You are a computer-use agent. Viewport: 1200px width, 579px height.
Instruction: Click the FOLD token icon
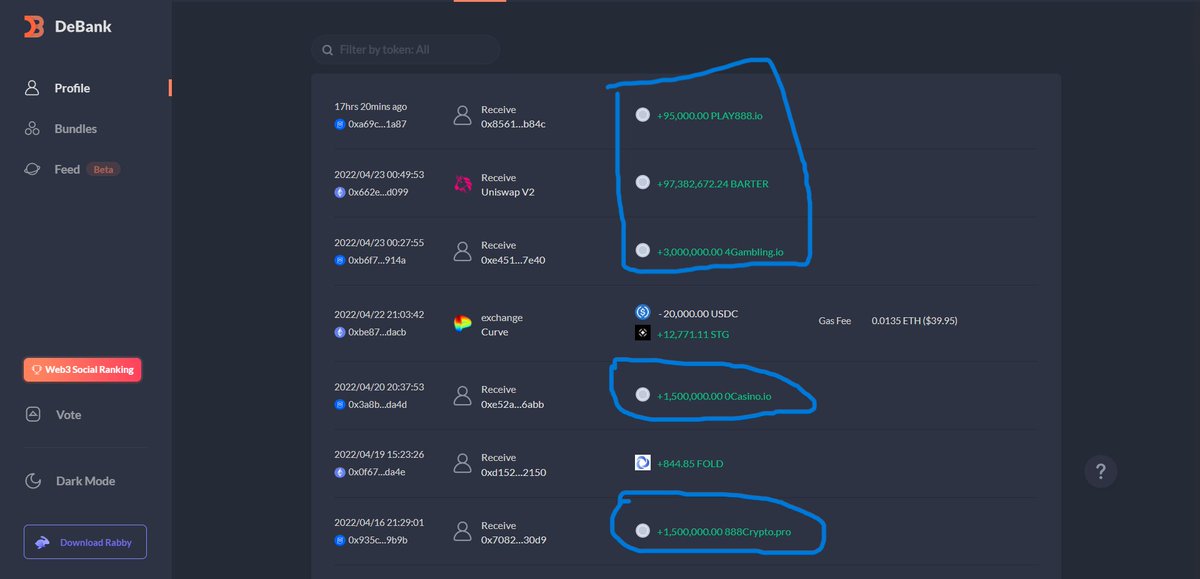(643, 463)
